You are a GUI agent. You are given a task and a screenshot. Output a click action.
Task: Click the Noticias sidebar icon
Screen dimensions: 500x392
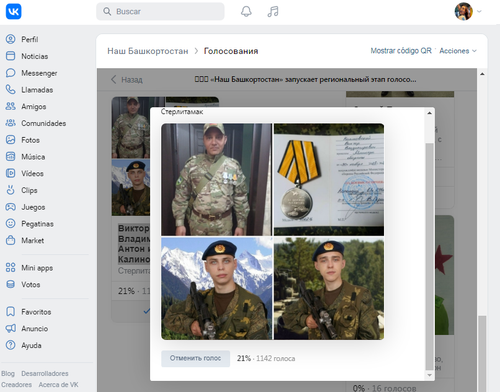[x=11, y=56]
